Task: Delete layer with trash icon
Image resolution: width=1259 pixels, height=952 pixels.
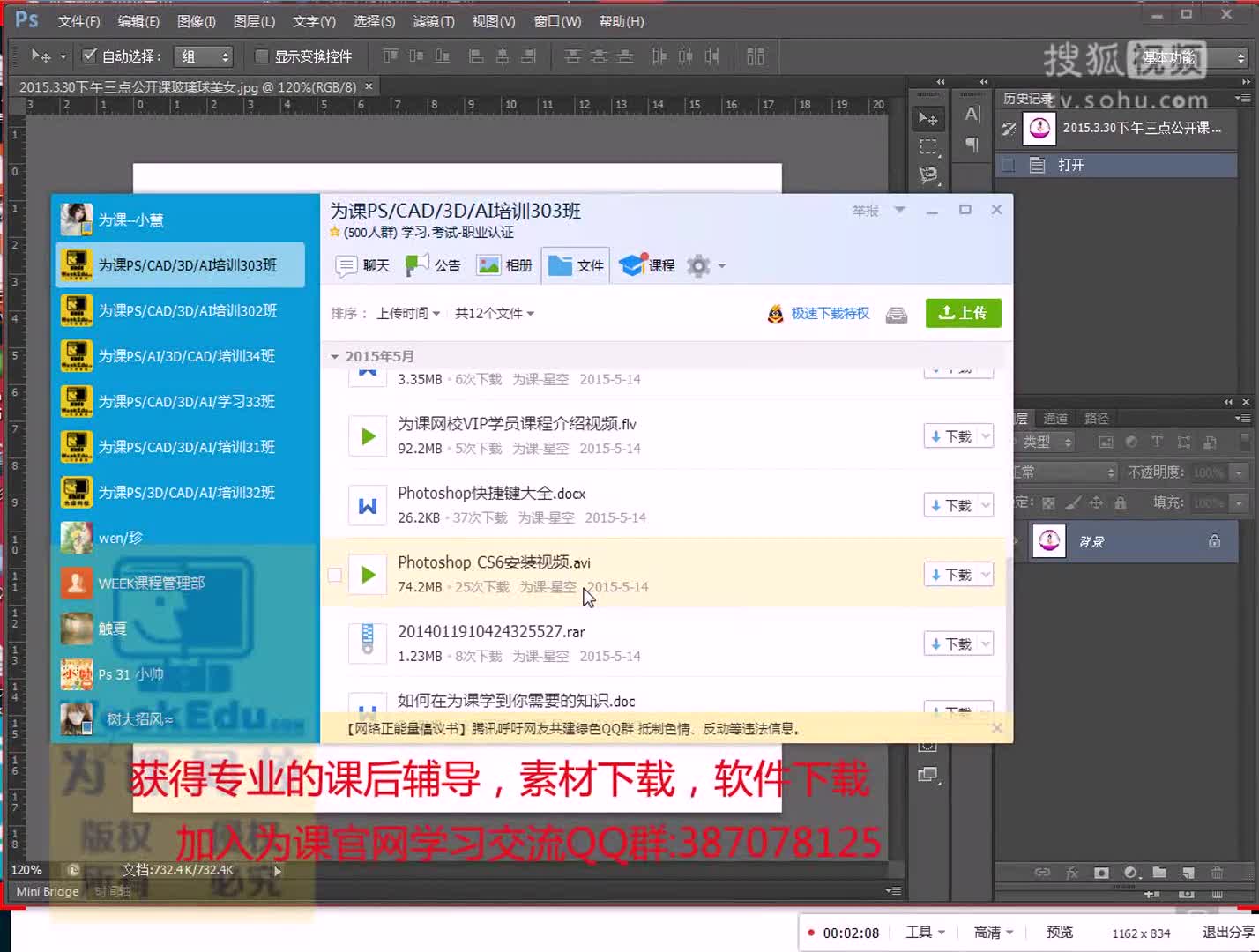Action: [x=1217, y=873]
